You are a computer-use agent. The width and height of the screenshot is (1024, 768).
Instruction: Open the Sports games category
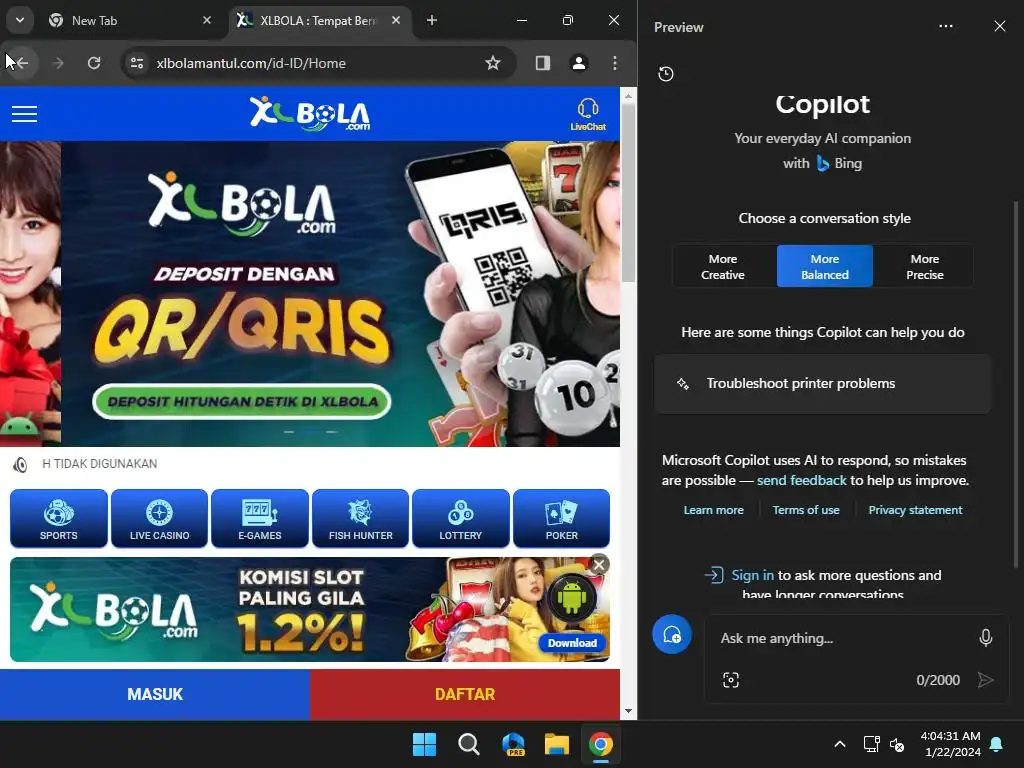click(x=59, y=519)
